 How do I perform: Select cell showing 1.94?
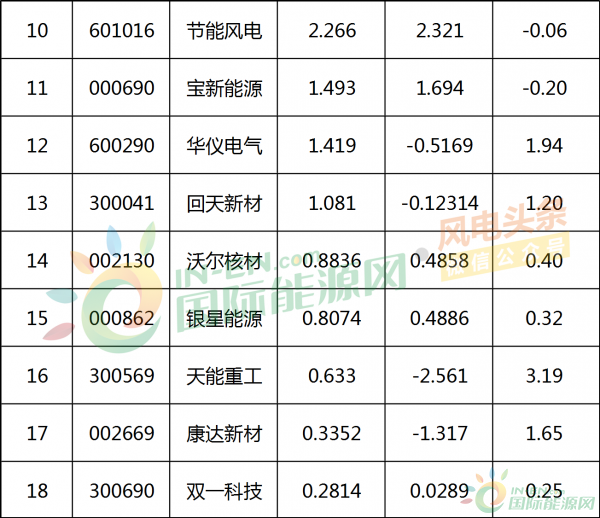pos(546,145)
